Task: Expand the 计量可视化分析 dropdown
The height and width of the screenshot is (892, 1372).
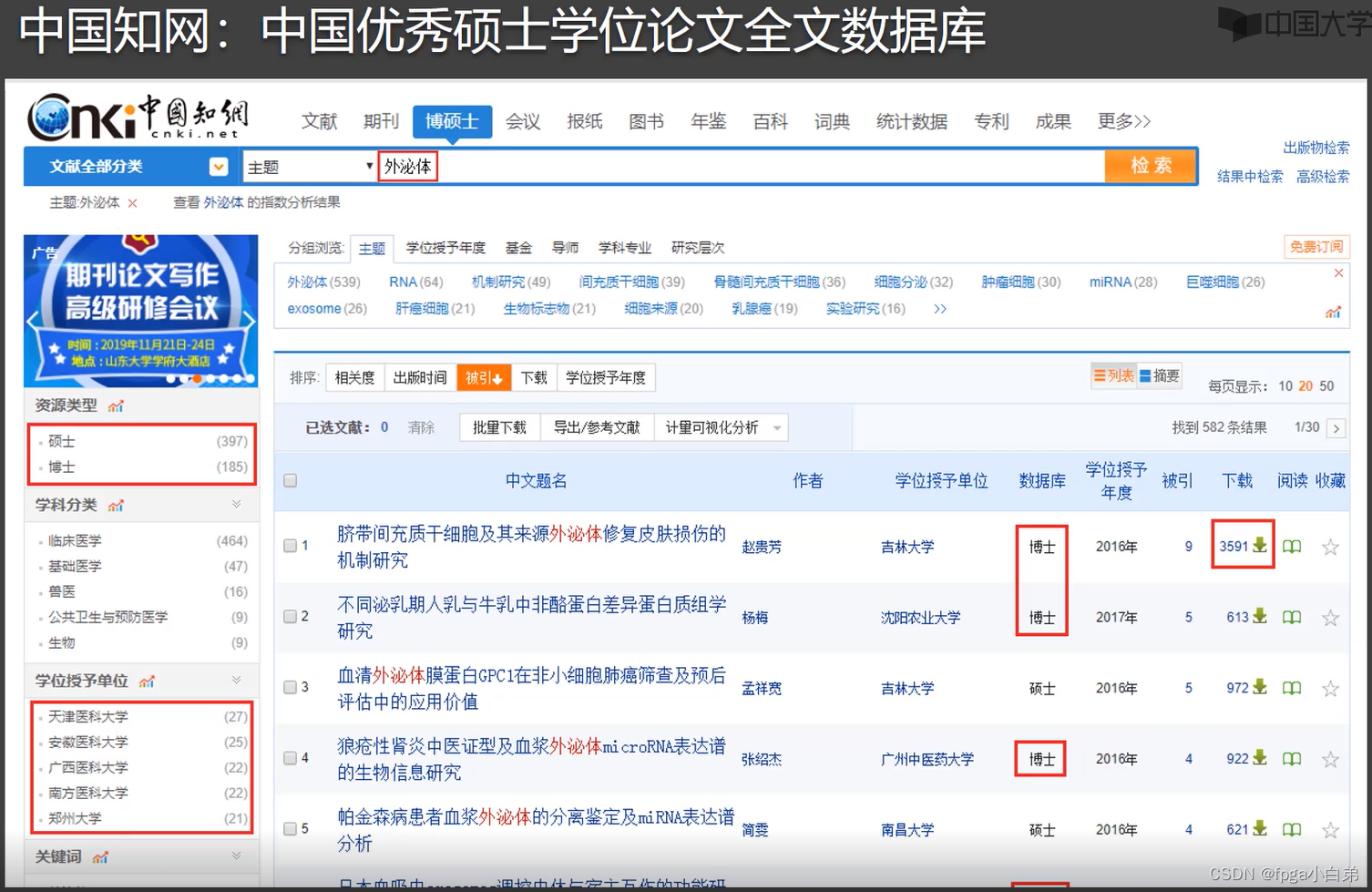Action: pos(777,427)
